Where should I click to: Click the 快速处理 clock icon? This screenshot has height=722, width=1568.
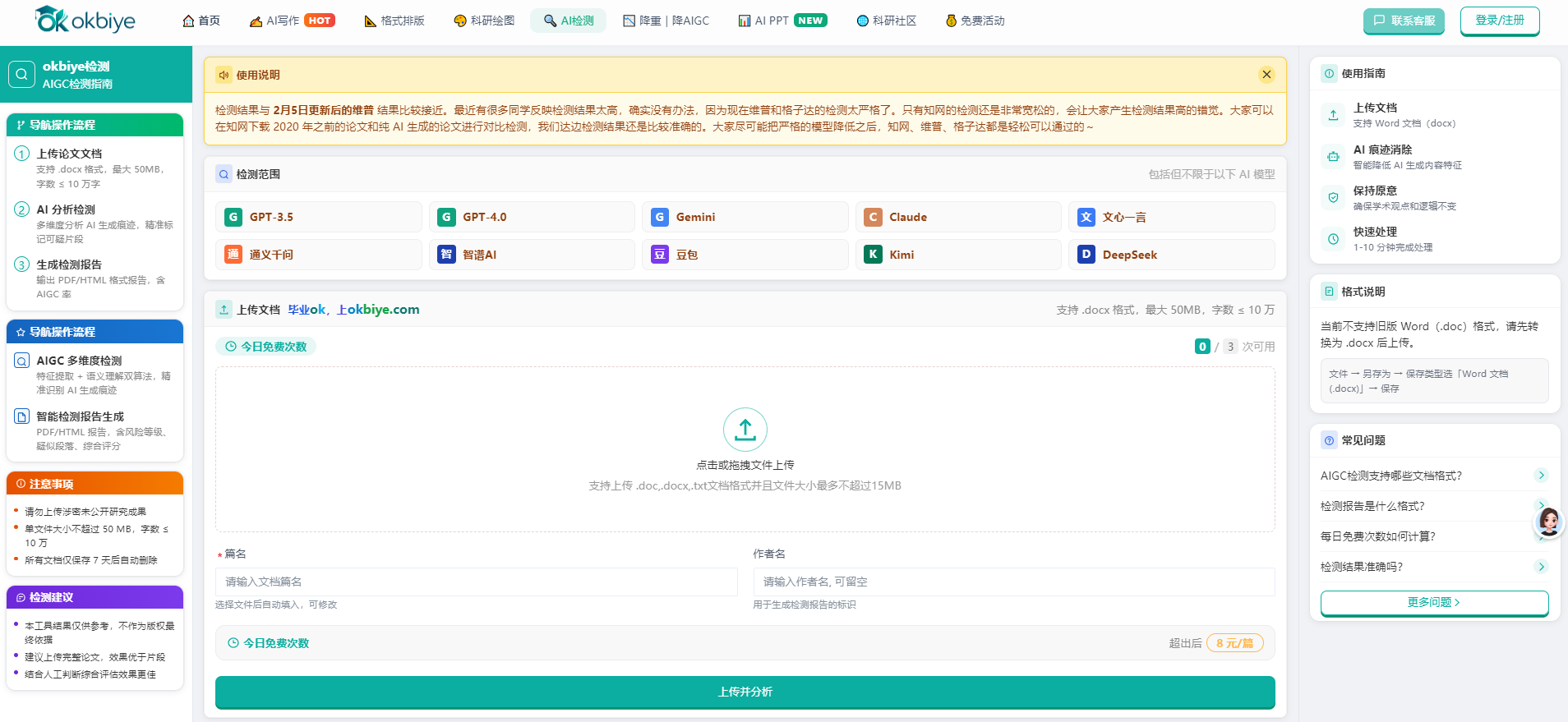pyautogui.click(x=1333, y=239)
